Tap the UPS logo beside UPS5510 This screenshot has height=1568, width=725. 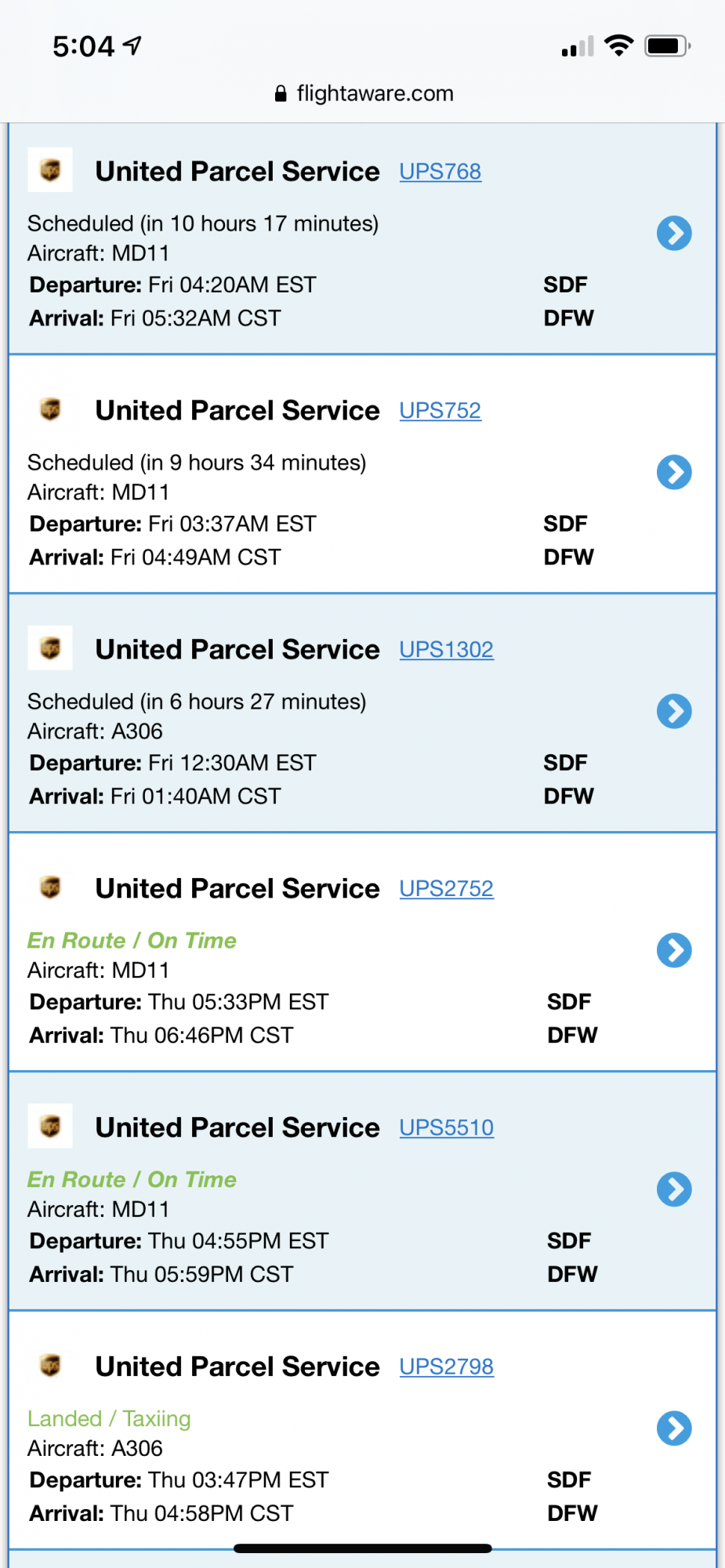click(x=50, y=1127)
